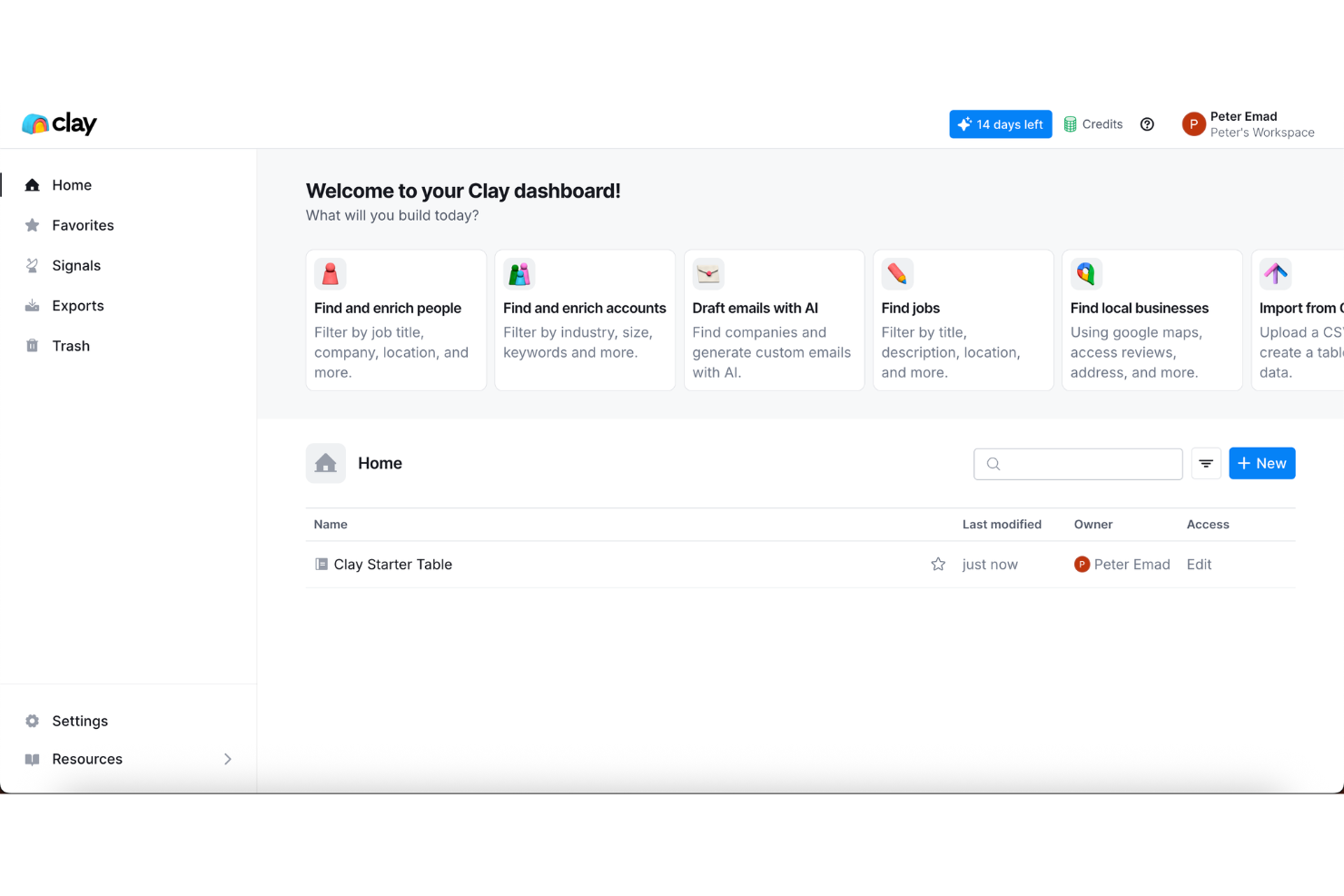Click the 14 days left button
Image resolution: width=1344 pixels, height=896 pixels.
tap(1001, 124)
